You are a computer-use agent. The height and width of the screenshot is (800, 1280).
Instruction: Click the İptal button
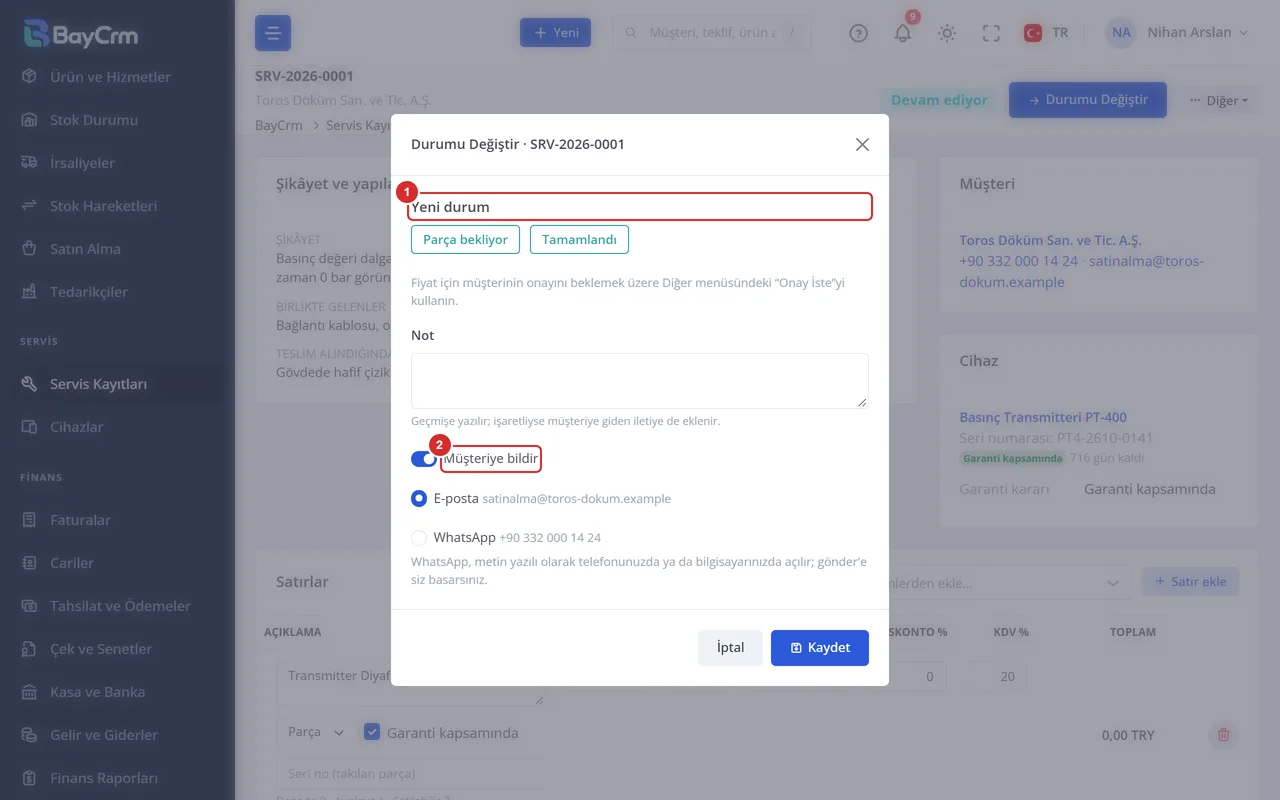pyautogui.click(x=730, y=647)
